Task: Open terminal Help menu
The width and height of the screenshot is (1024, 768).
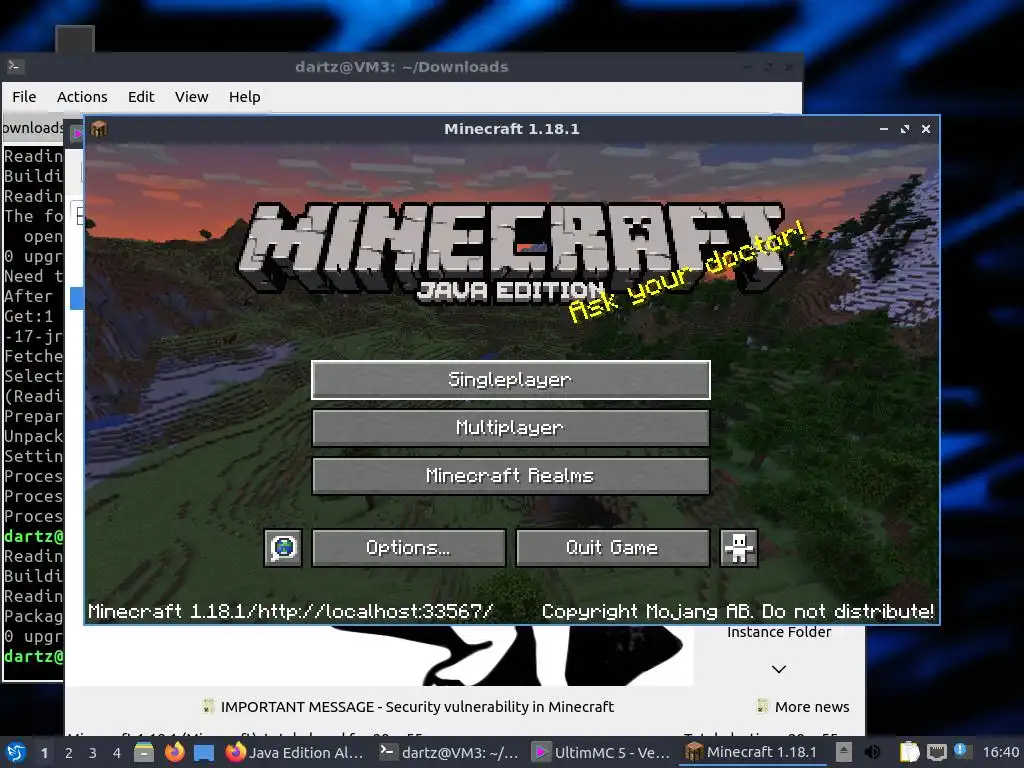Action: 245,97
